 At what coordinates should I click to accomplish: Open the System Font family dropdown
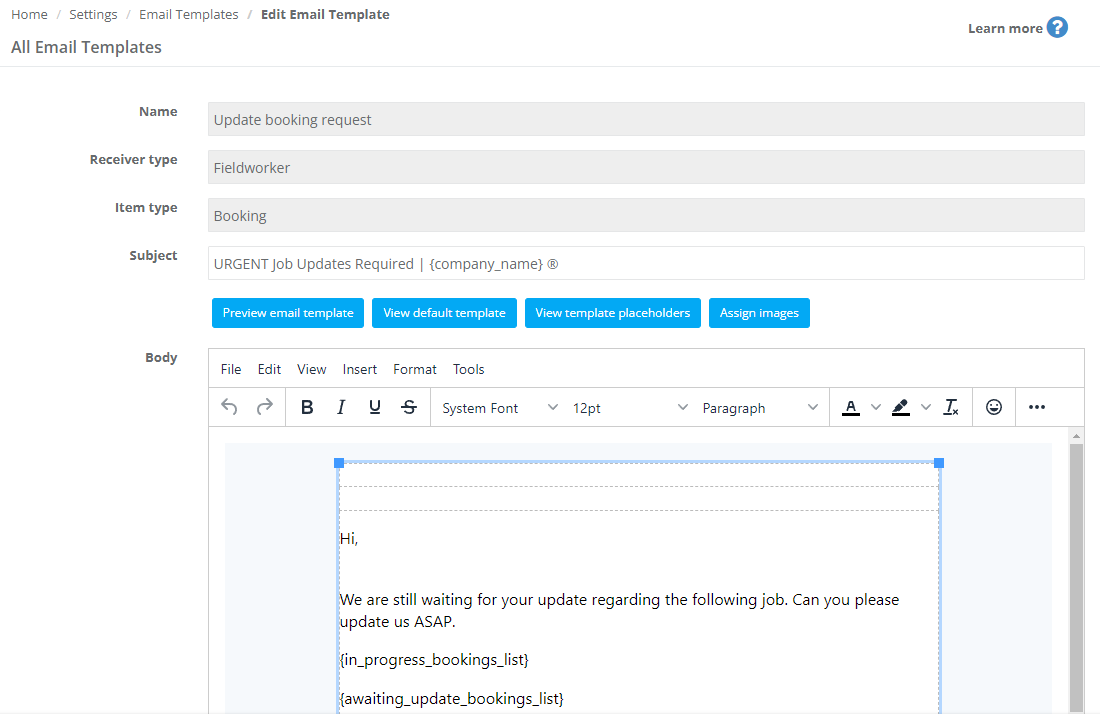(x=499, y=407)
